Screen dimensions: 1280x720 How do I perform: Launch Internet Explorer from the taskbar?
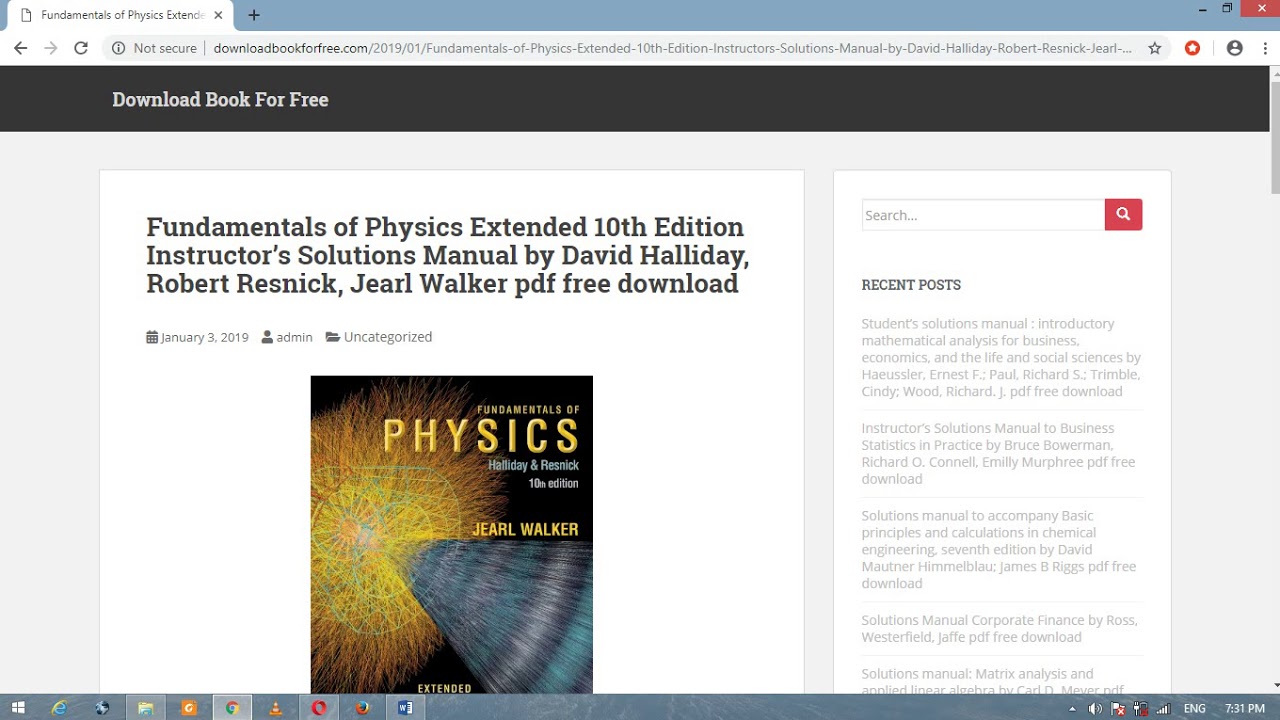click(x=59, y=708)
